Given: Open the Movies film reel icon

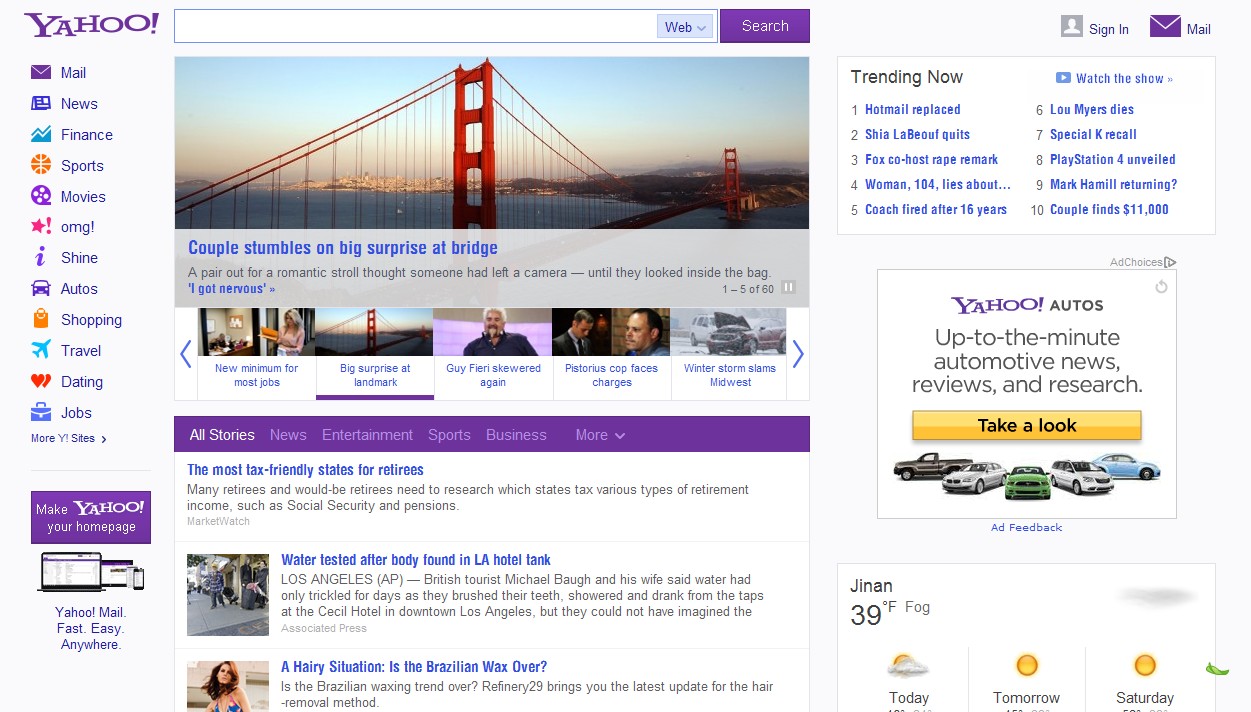Looking at the screenshot, I should pyautogui.click(x=41, y=196).
